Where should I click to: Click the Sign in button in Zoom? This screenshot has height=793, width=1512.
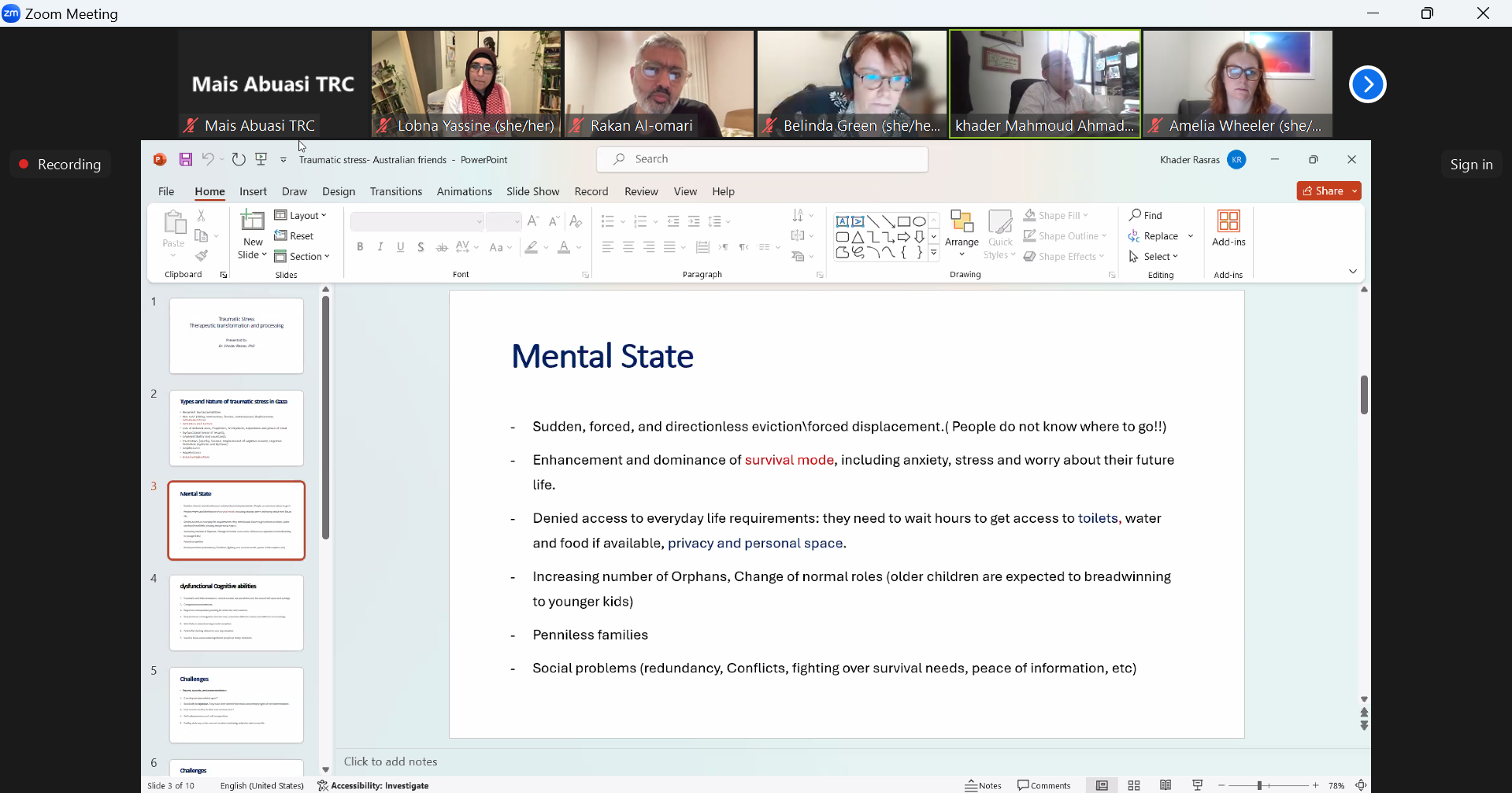click(x=1471, y=164)
